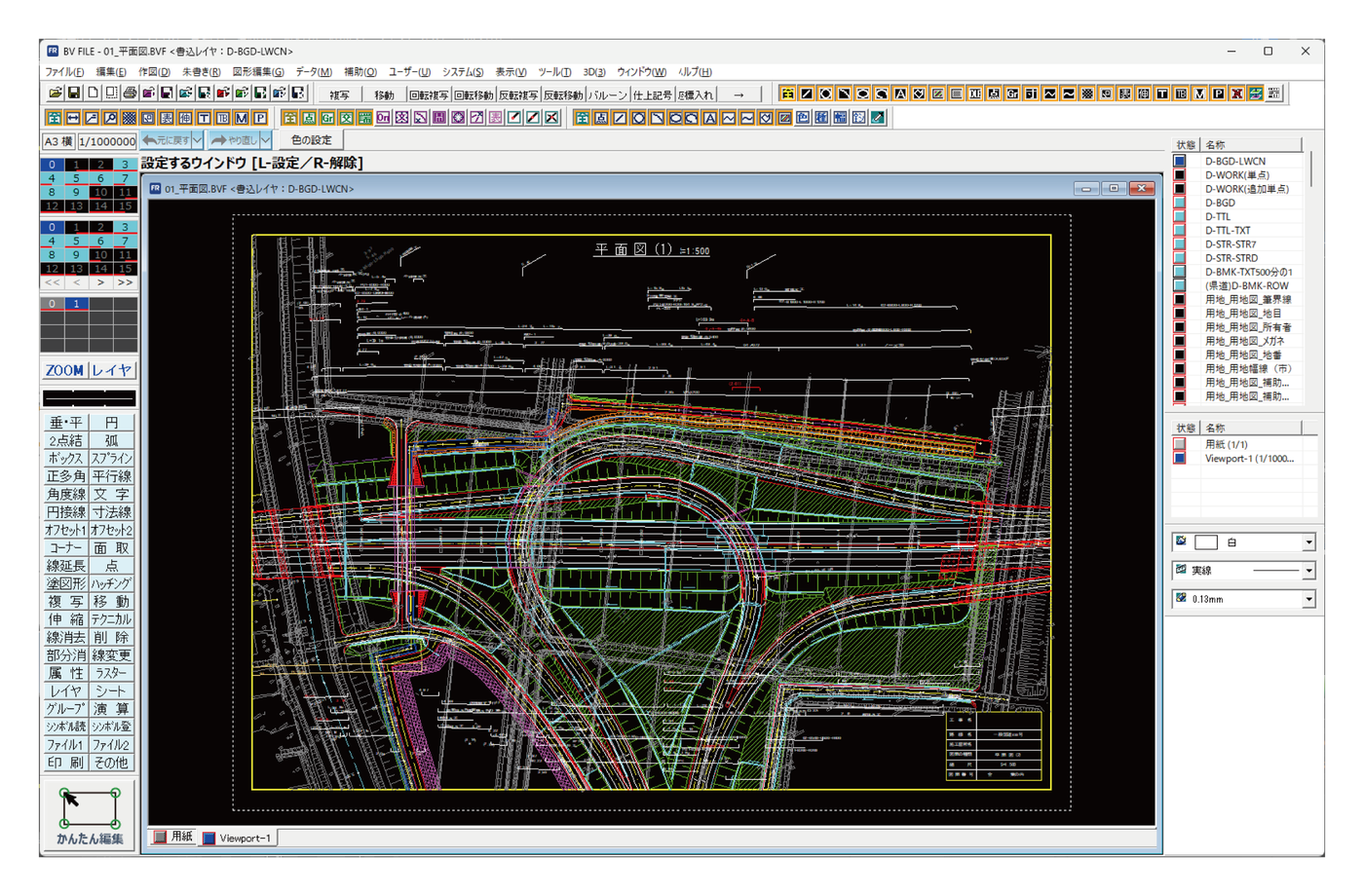Click the ZOOM button in left panel
This screenshot has height=896, width=1364.
pos(64,370)
